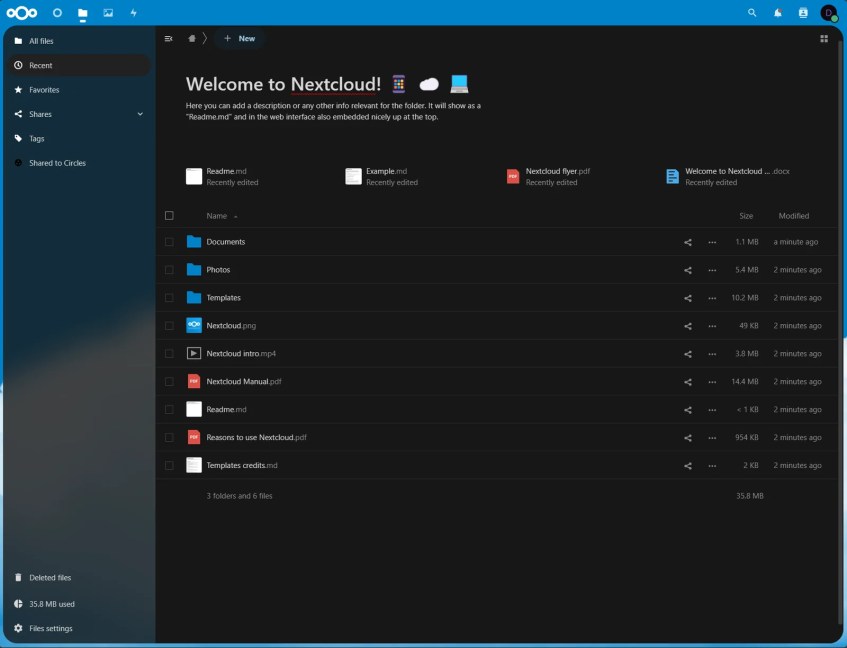Viewport: 847px width, 648px height.
Task: Switch to grid view
Action: (x=824, y=38)
